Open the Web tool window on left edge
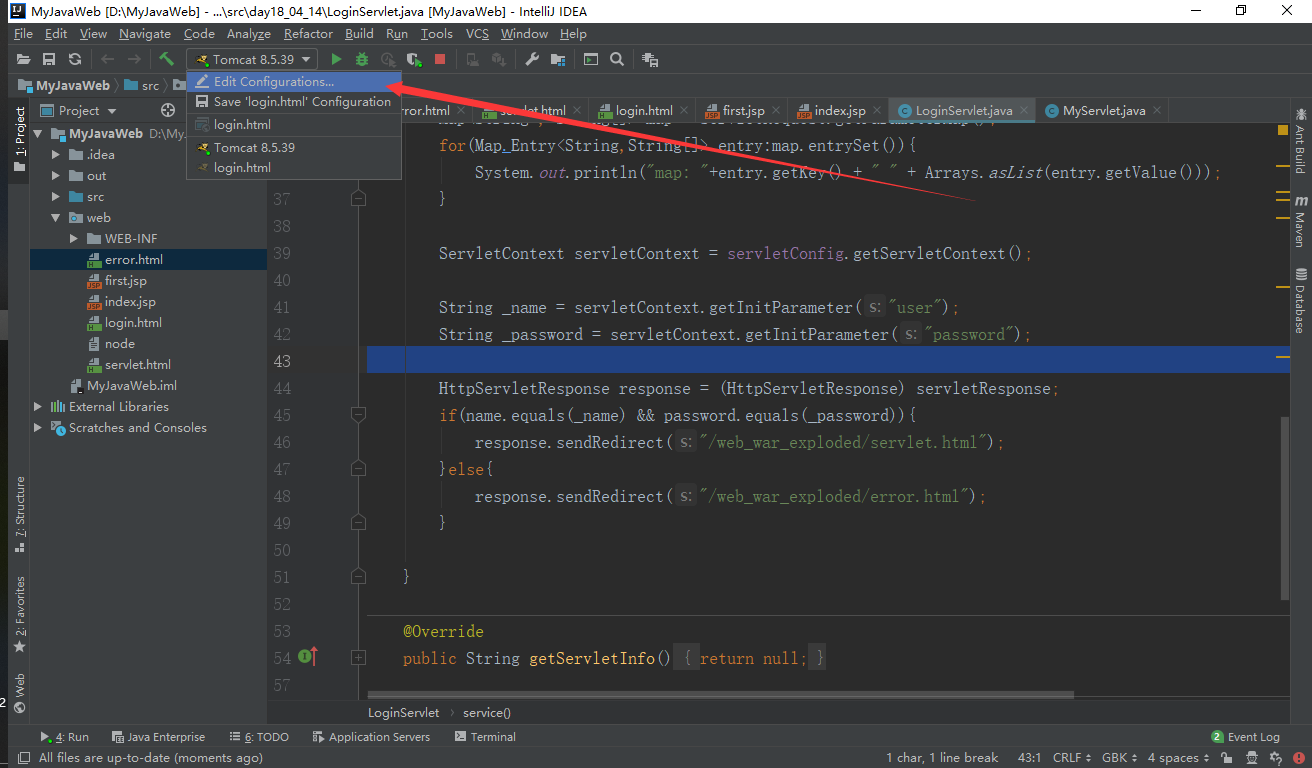This screenshot has height=768, width=1312. click(20, 693)
